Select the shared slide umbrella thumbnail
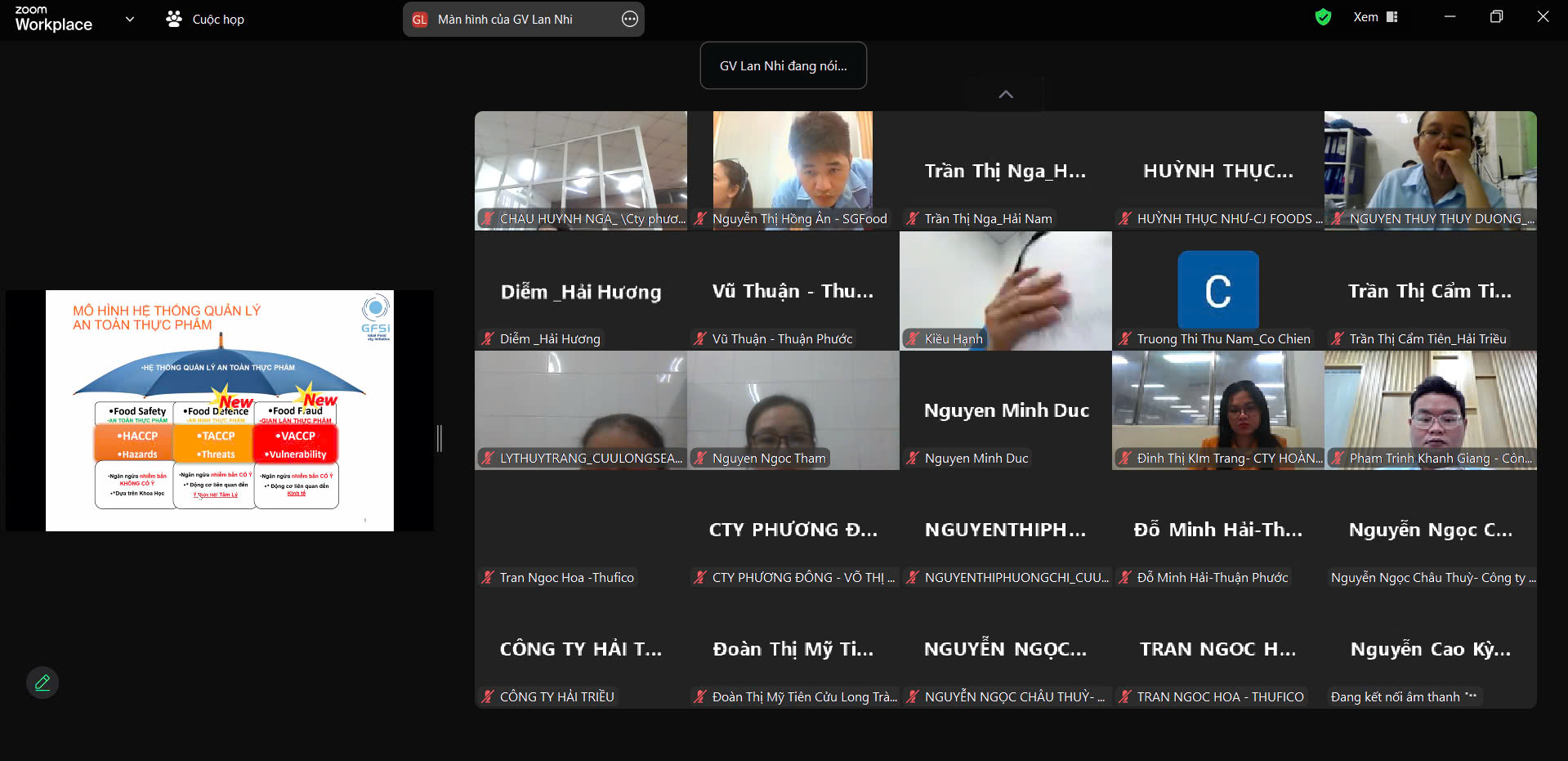The height and width of the screenshot is (761, 1568). [219, 410]
